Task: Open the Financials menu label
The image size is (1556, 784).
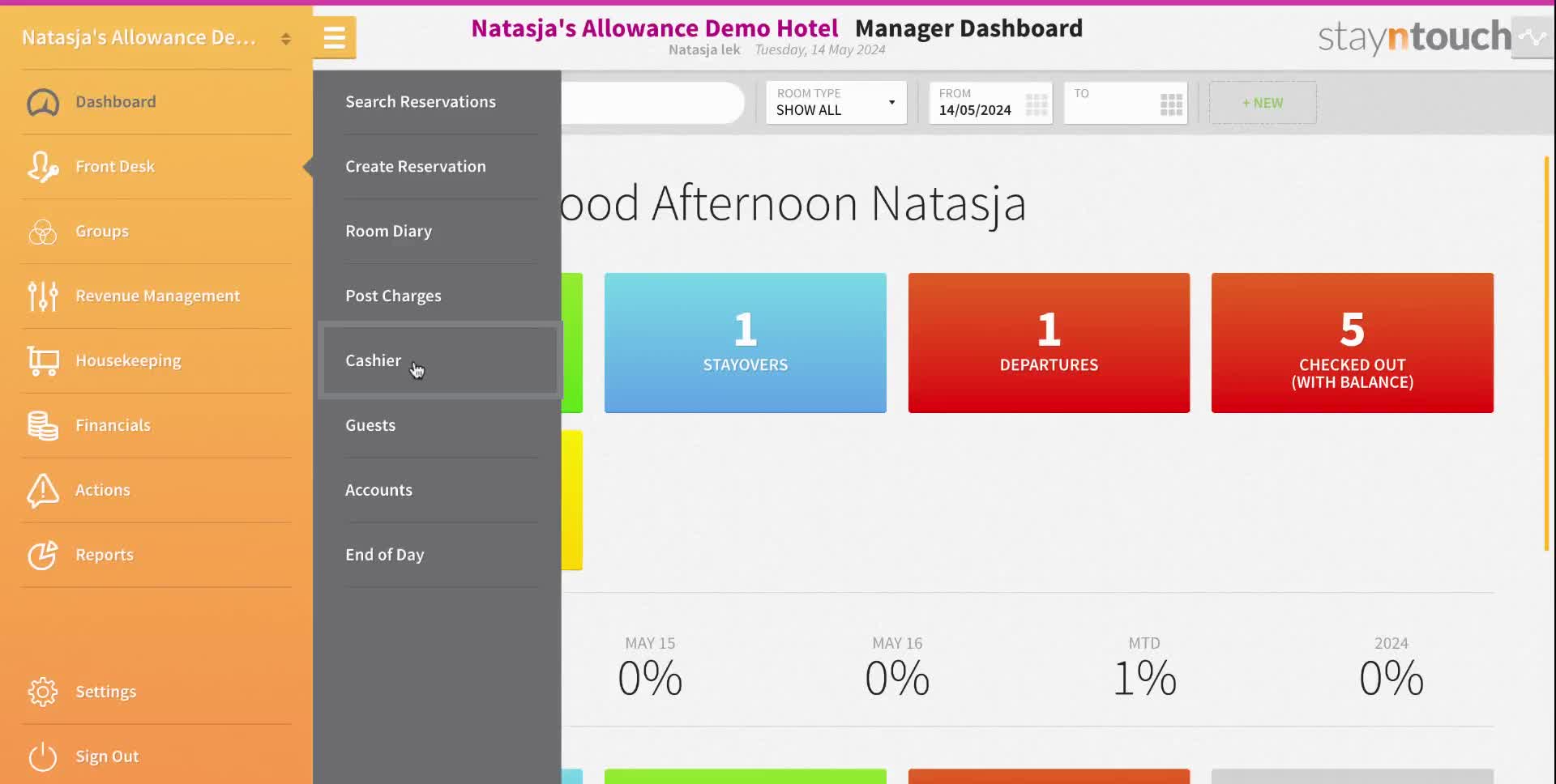Action: click(113, 426)
